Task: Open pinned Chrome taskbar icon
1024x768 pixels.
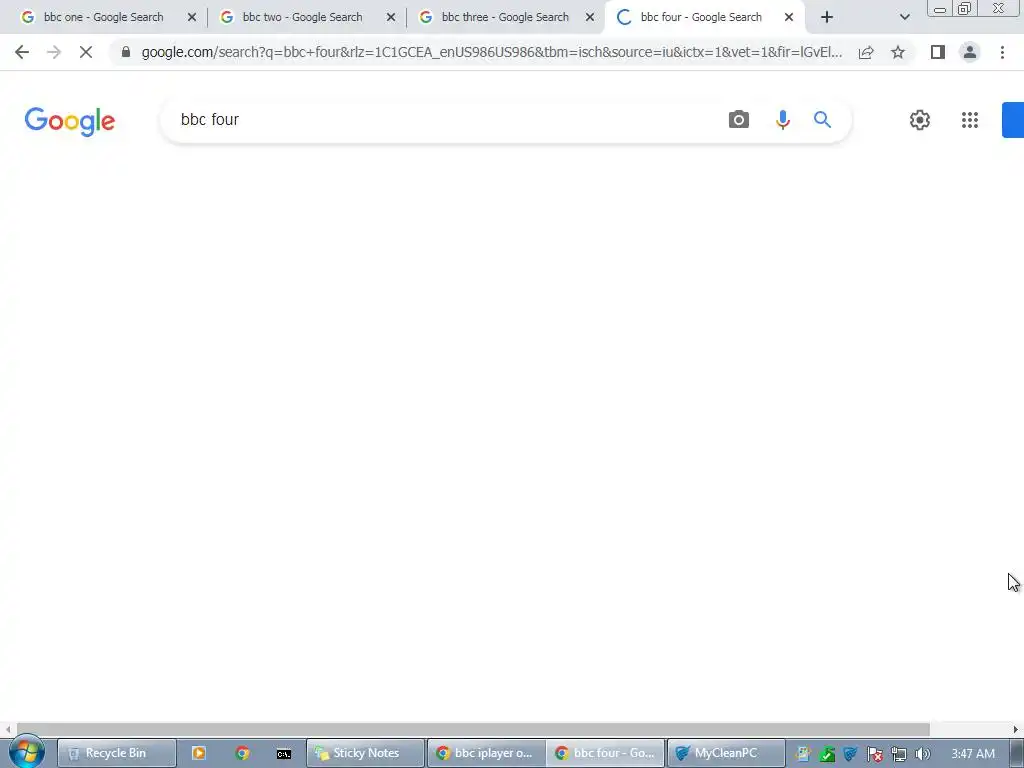Action: pyautogui.click(x=242, y=753)
